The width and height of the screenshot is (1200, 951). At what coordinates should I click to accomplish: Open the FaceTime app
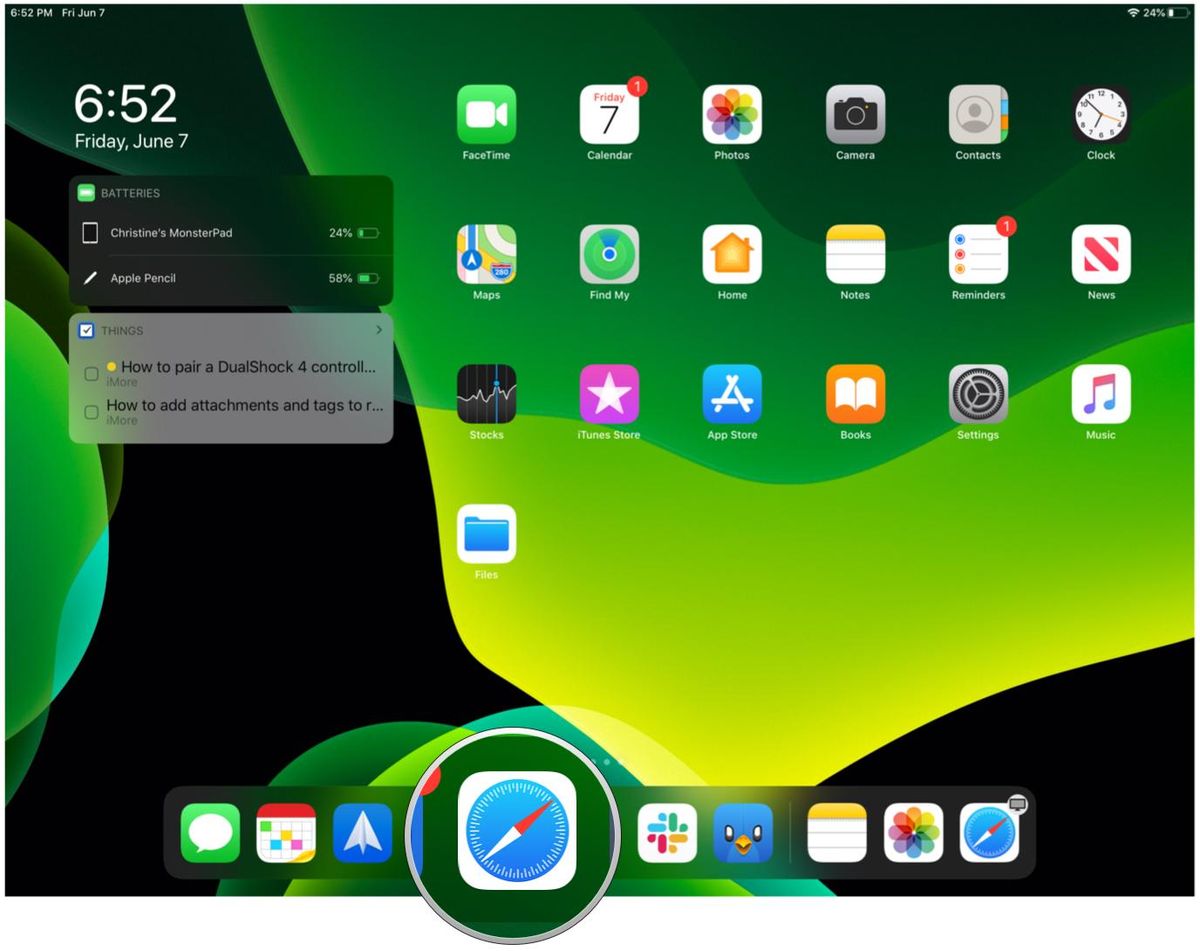tap(487, 115)
